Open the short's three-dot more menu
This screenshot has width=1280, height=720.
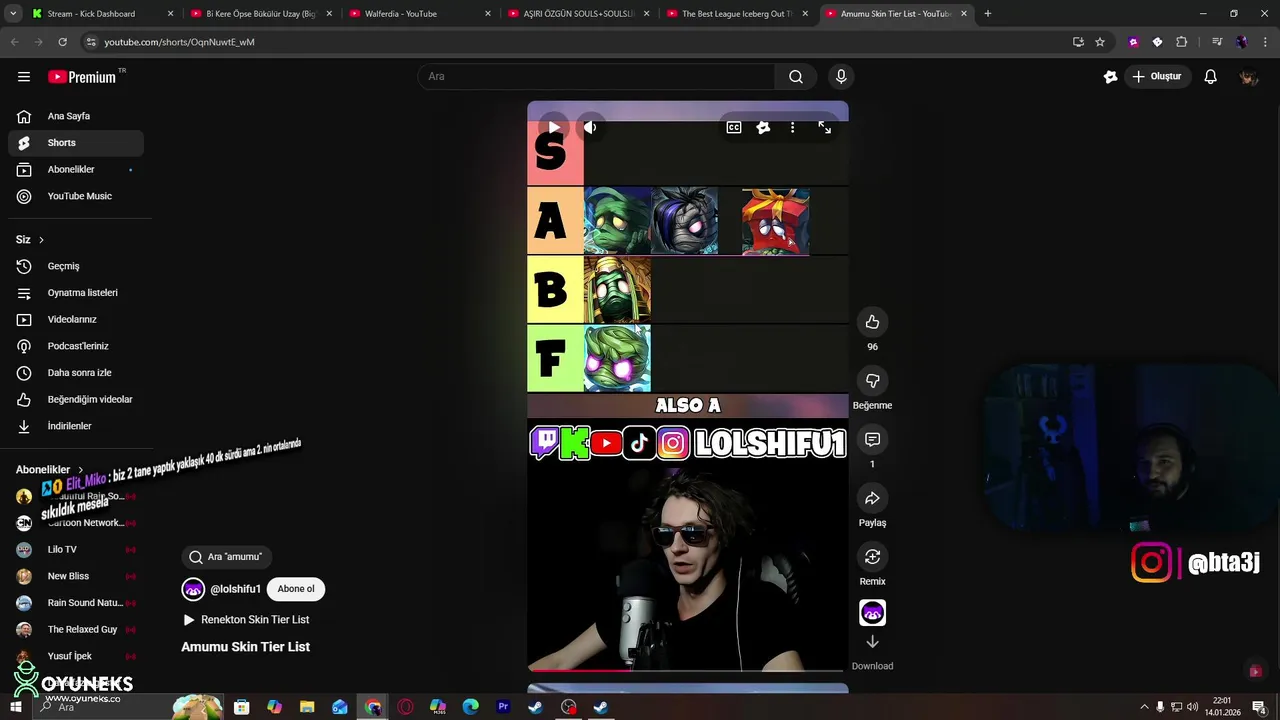point(792,127)
